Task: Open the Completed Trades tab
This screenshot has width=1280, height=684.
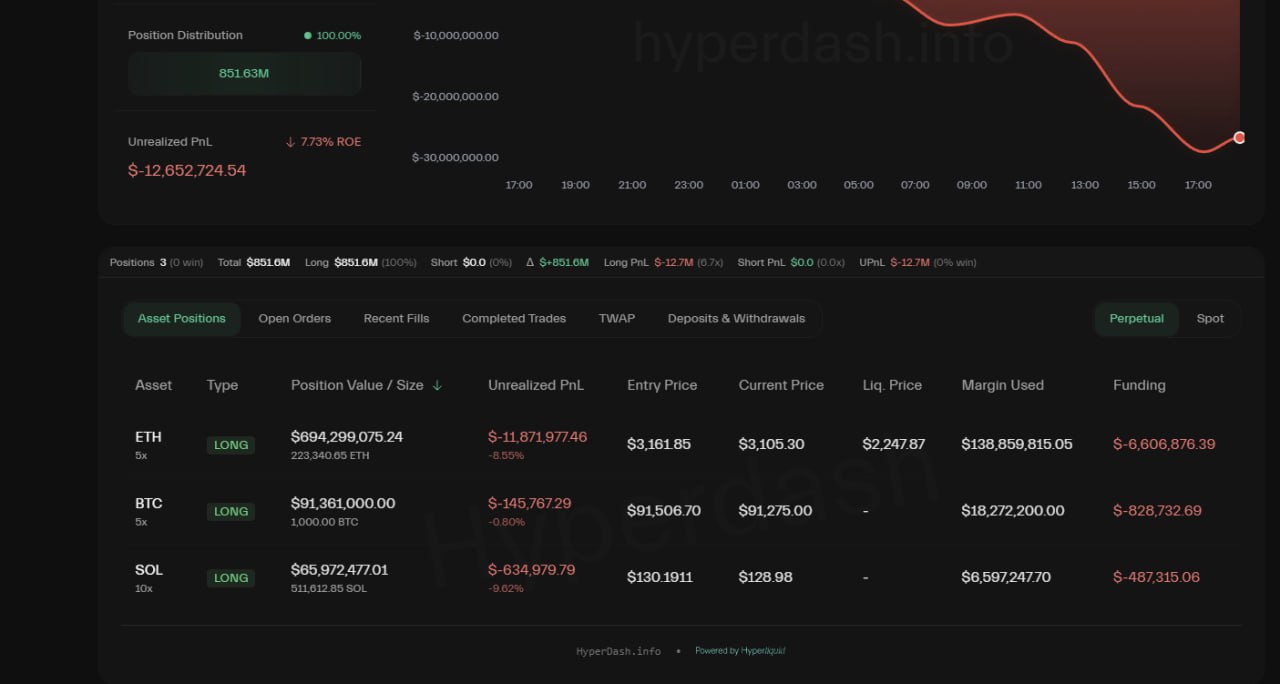Action: pos(513,318)
